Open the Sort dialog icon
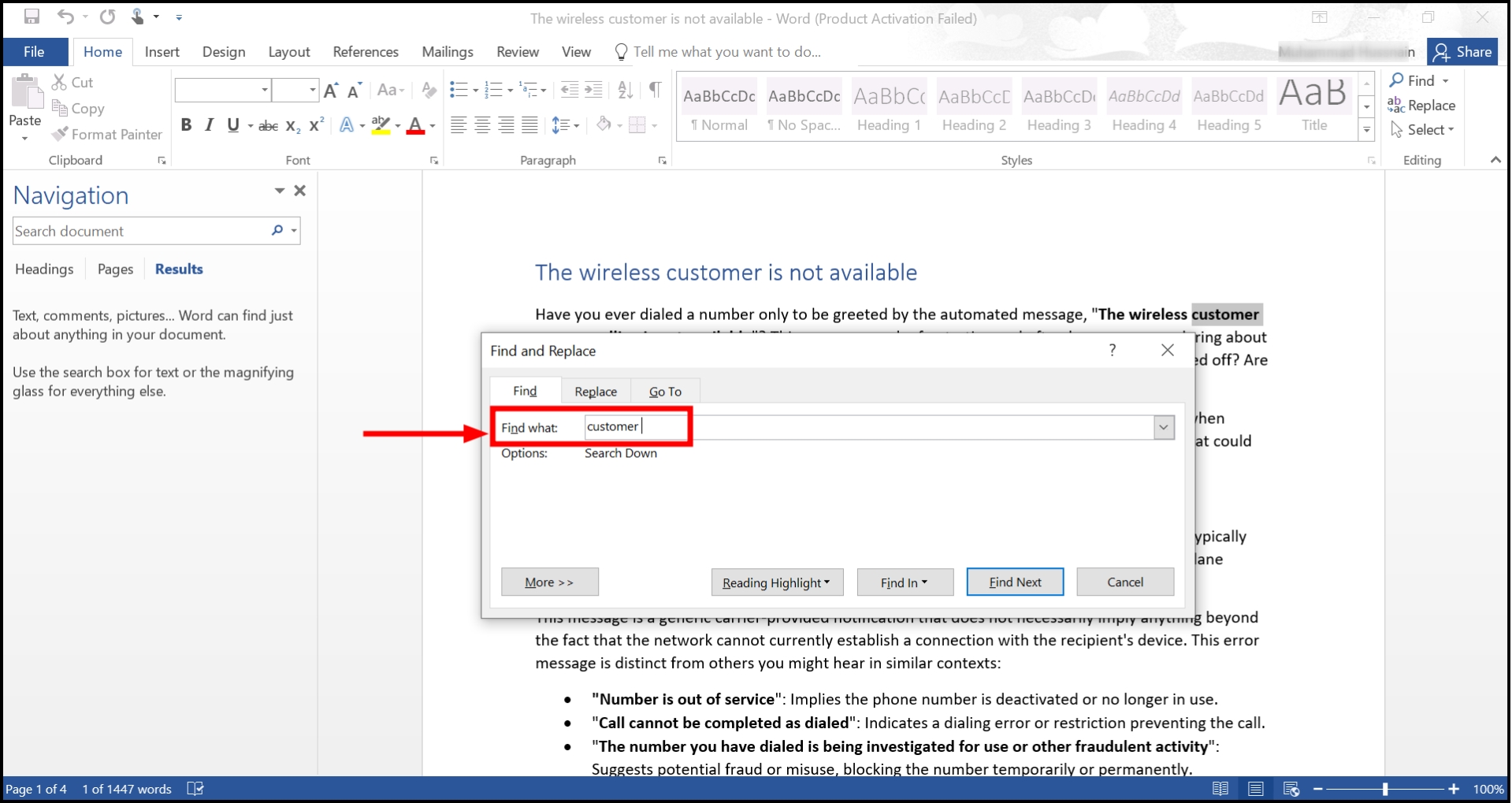 [624, 90]
